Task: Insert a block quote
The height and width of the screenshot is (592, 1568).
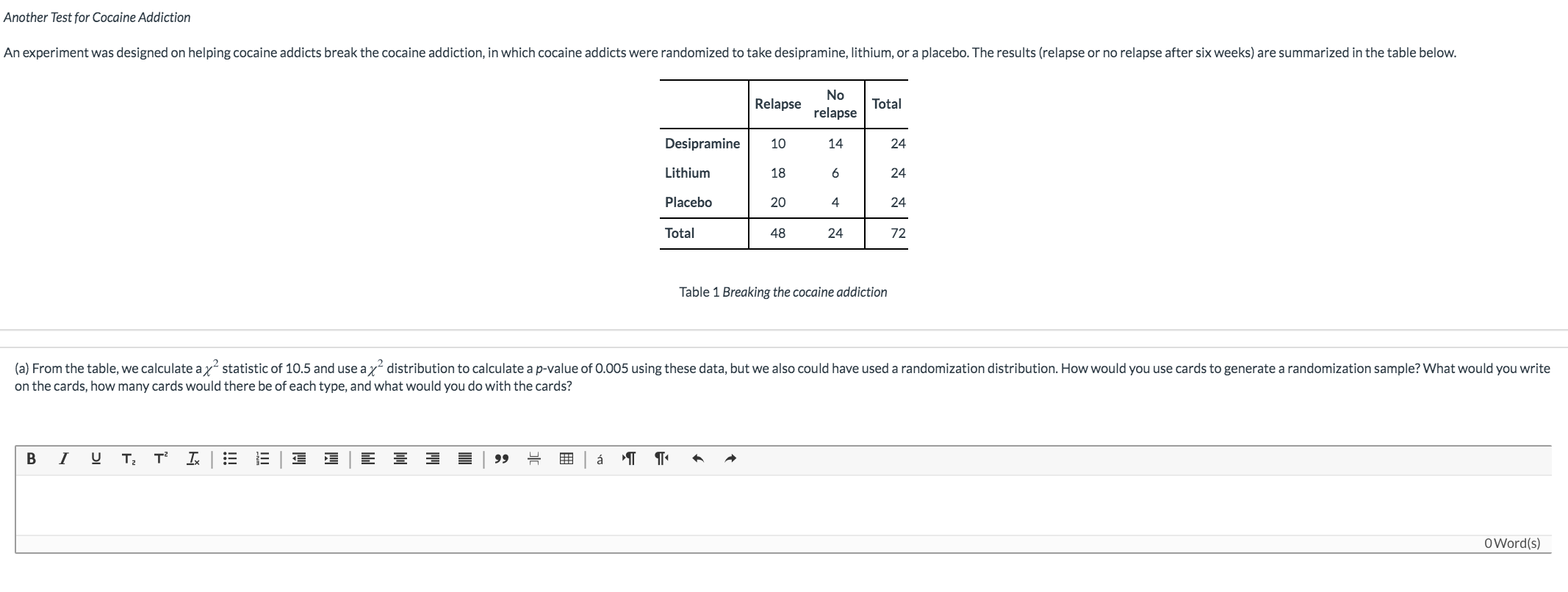Action: tap(502, 459)
